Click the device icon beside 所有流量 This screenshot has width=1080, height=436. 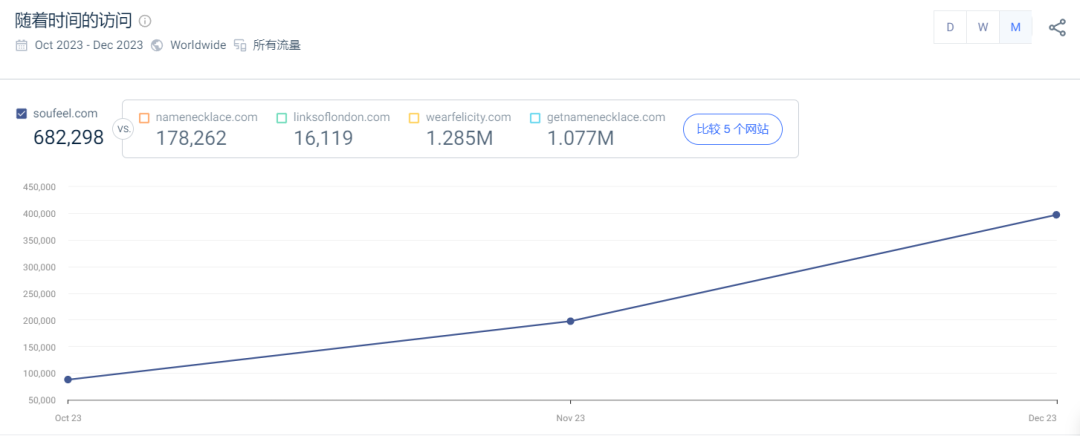(x=240, y=45)
